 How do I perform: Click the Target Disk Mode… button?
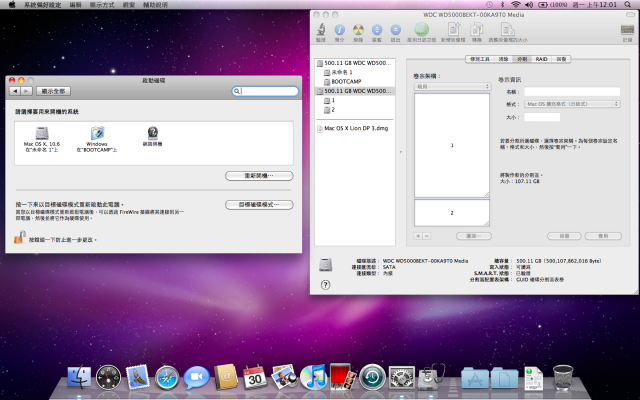coord(259,204)
